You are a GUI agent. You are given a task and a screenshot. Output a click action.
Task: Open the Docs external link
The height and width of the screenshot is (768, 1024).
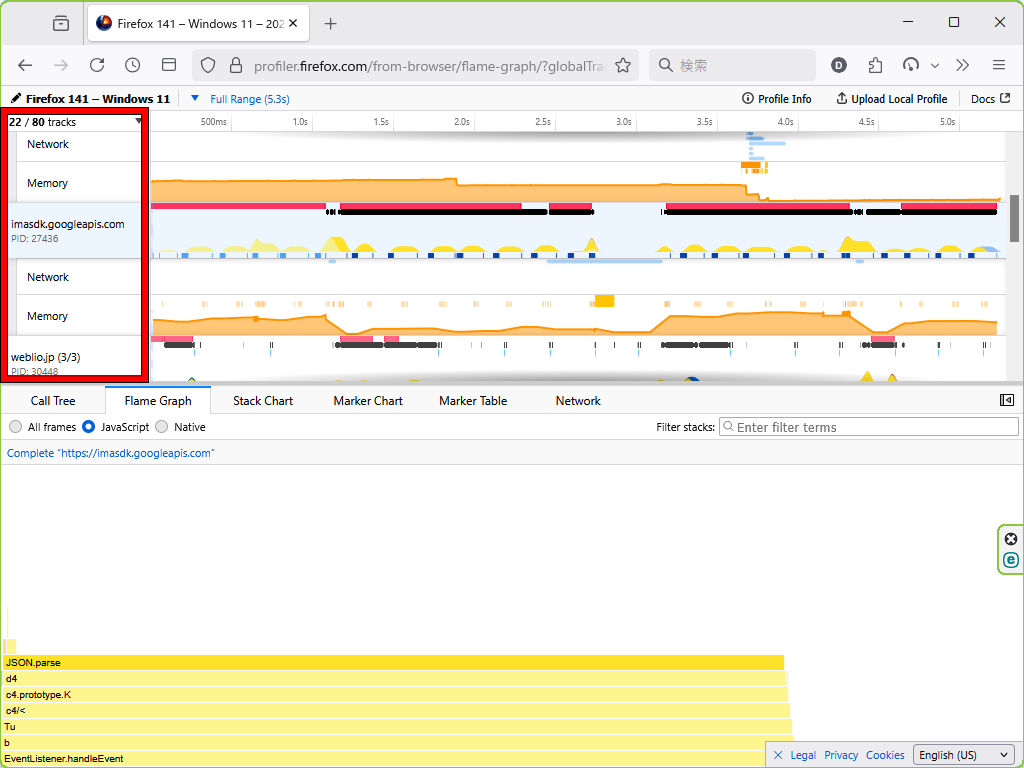[991, 99]
